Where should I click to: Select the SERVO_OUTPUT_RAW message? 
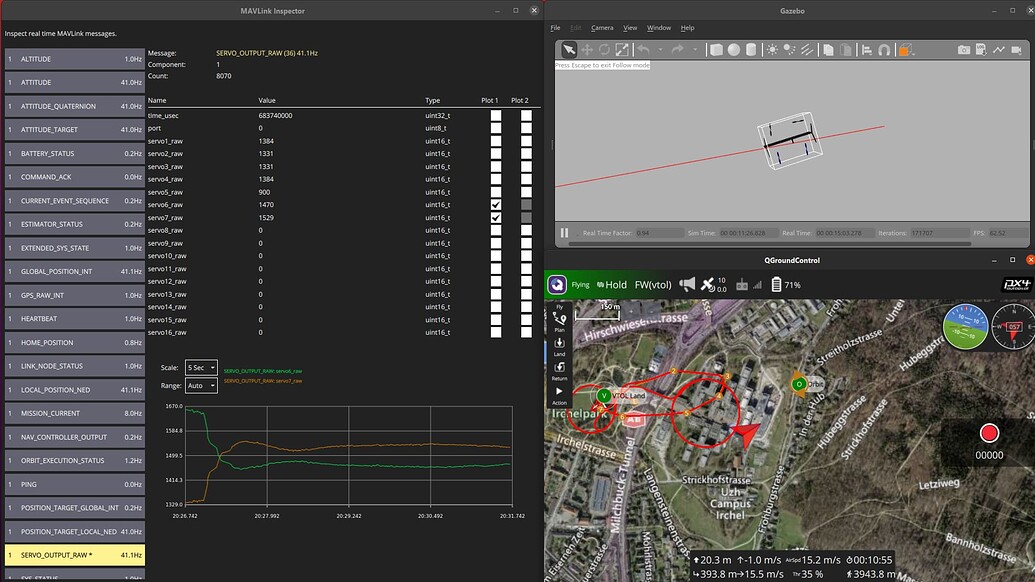75,555
